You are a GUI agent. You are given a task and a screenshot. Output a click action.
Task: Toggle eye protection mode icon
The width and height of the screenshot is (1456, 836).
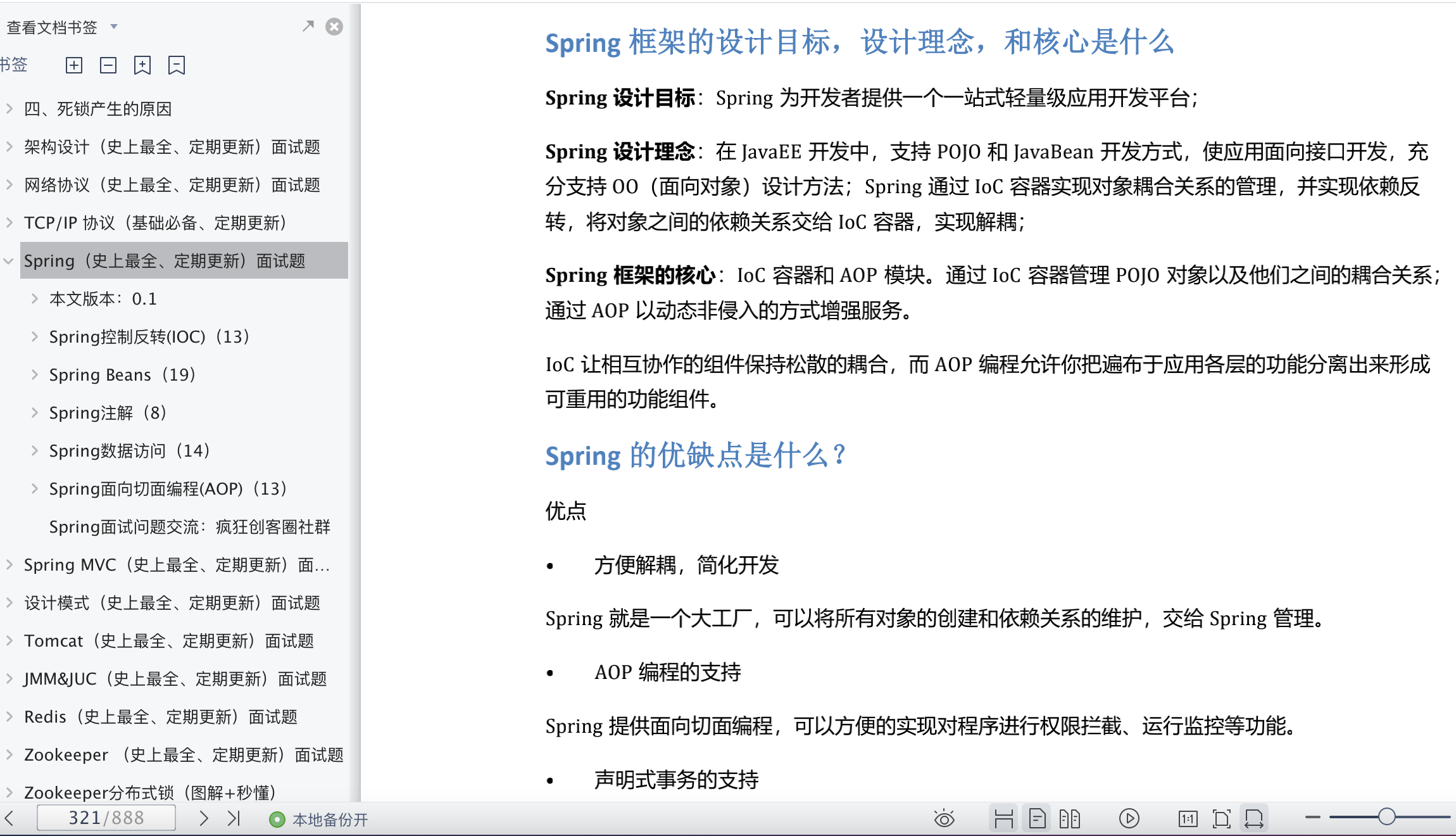(944, 818)
